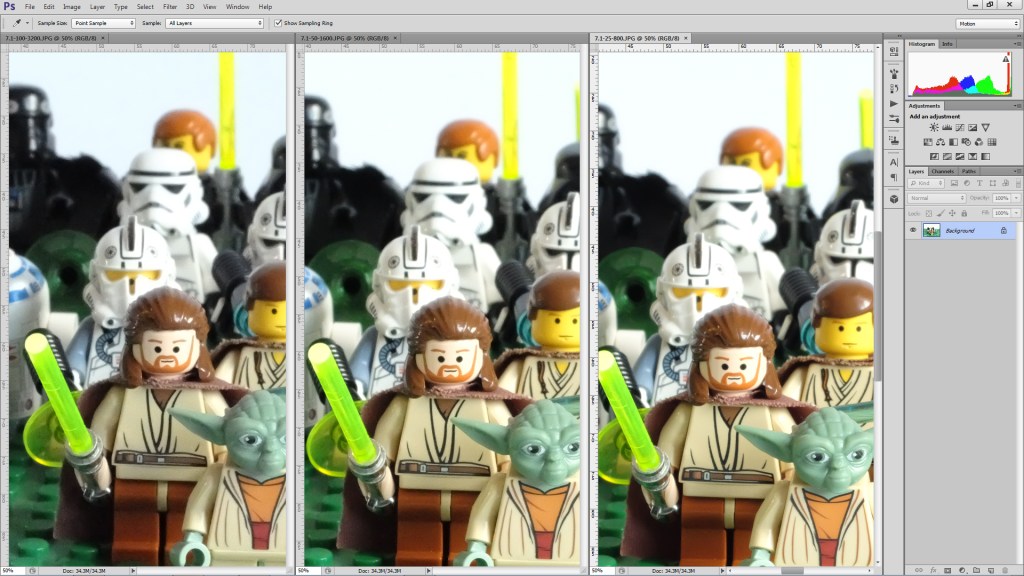
Task: Click the Opacity 100% field
Action: point(1002,198)
